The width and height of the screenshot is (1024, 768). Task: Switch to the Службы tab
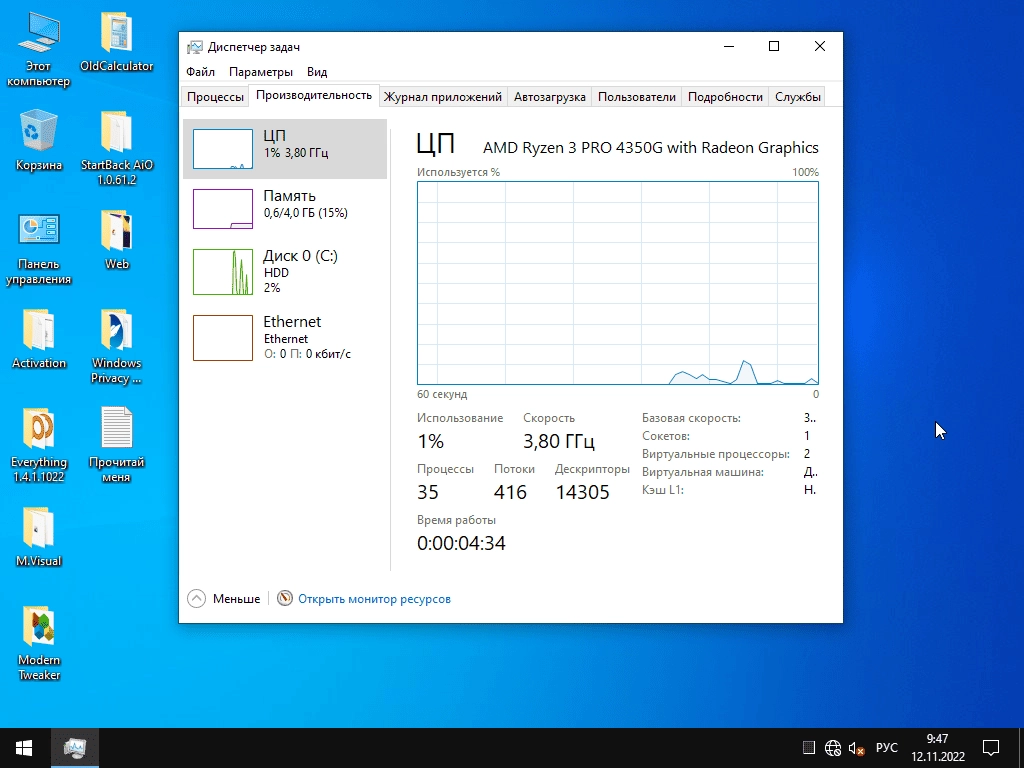point(797,97)
